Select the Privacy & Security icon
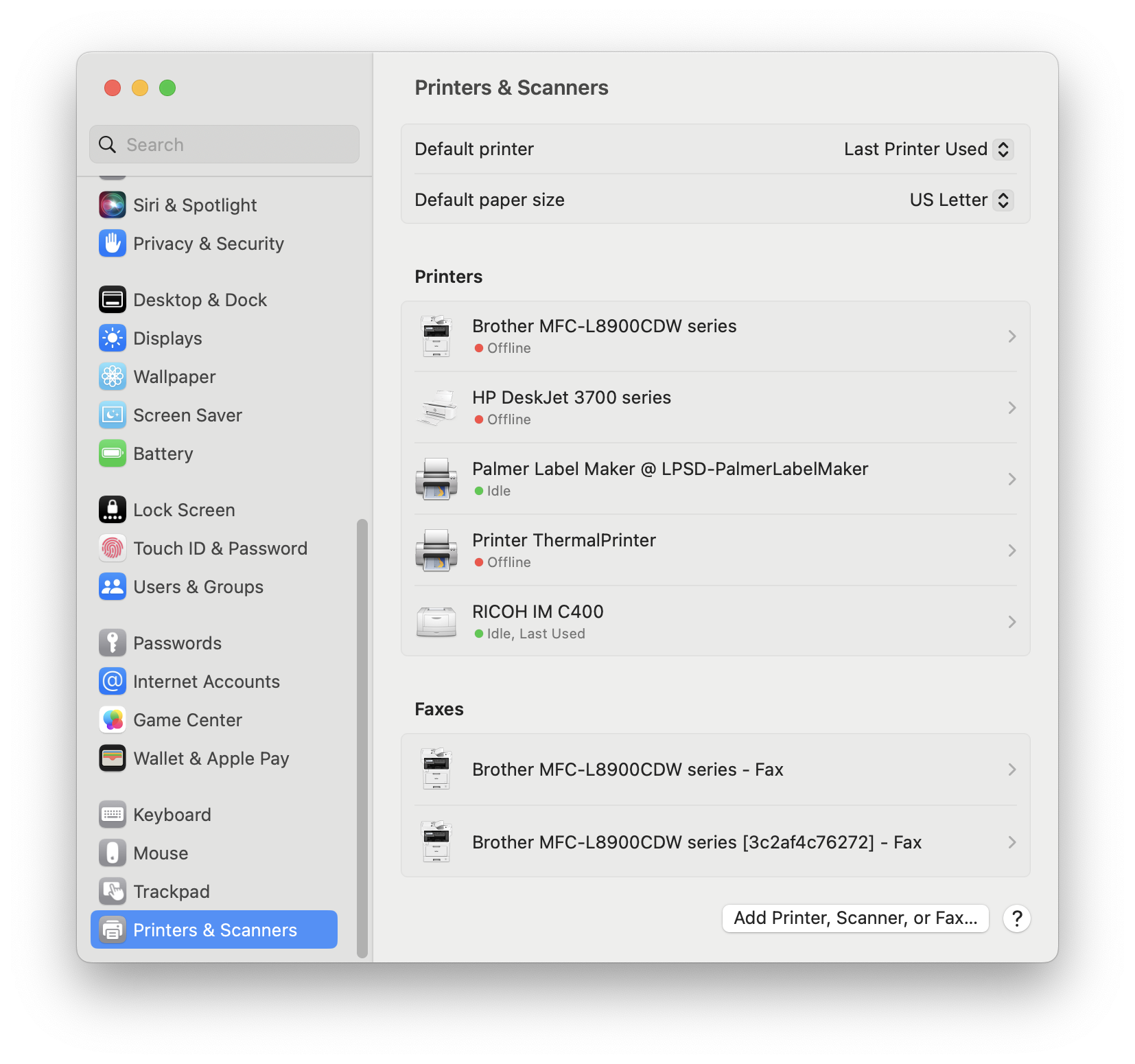1135x1064 pixels. [x=113, y=244]
